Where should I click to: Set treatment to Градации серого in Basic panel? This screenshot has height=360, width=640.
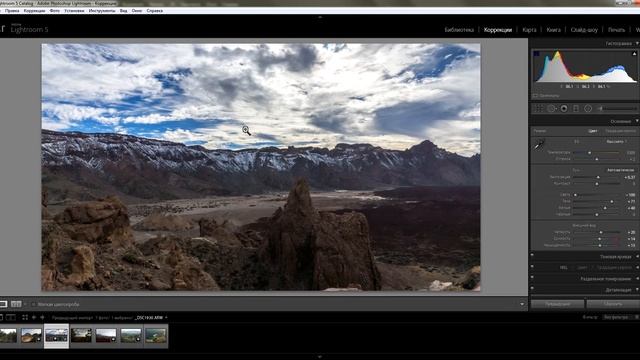[620, 131]
